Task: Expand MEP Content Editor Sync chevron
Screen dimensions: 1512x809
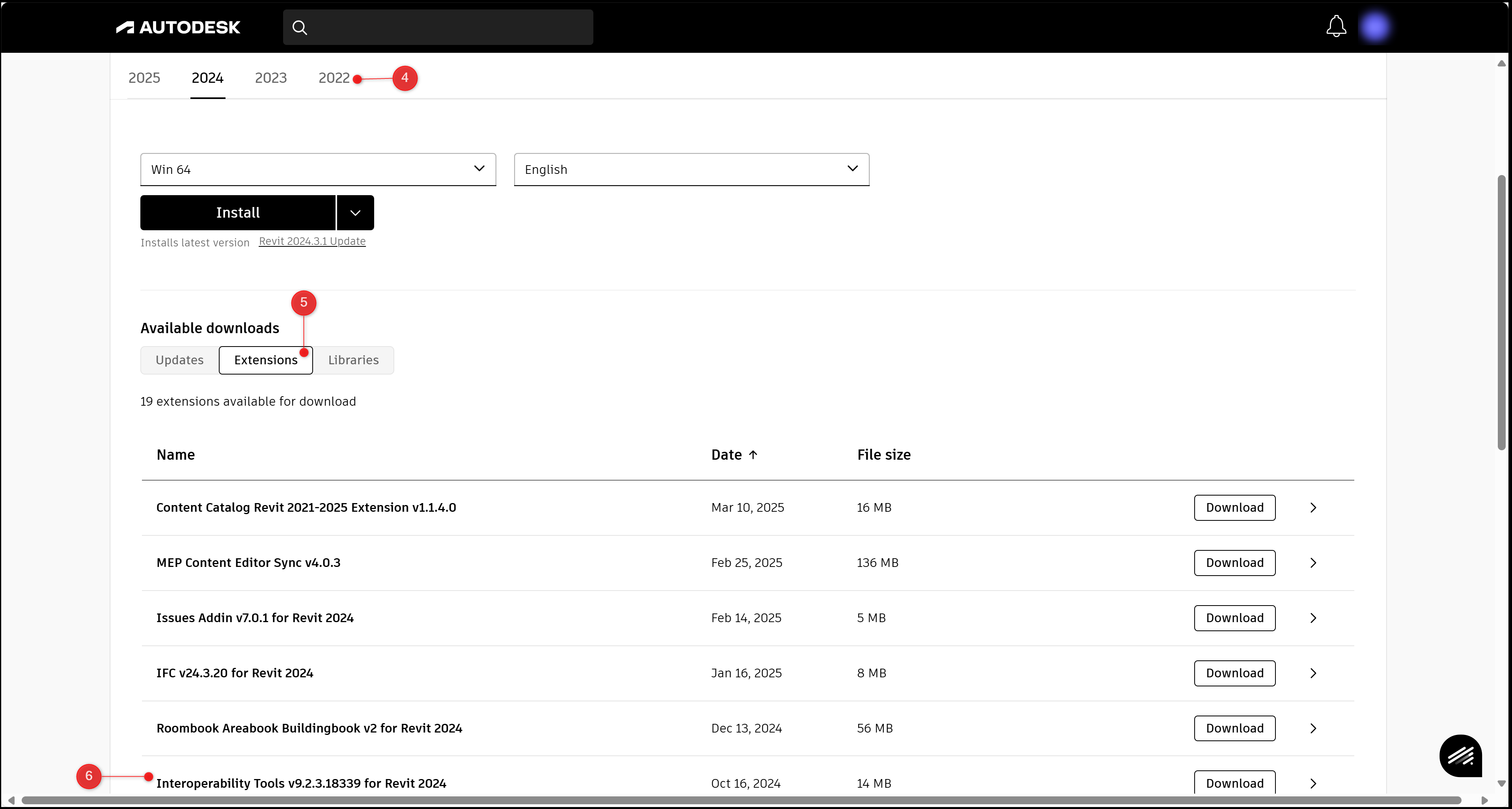Action: point(1313,563)
